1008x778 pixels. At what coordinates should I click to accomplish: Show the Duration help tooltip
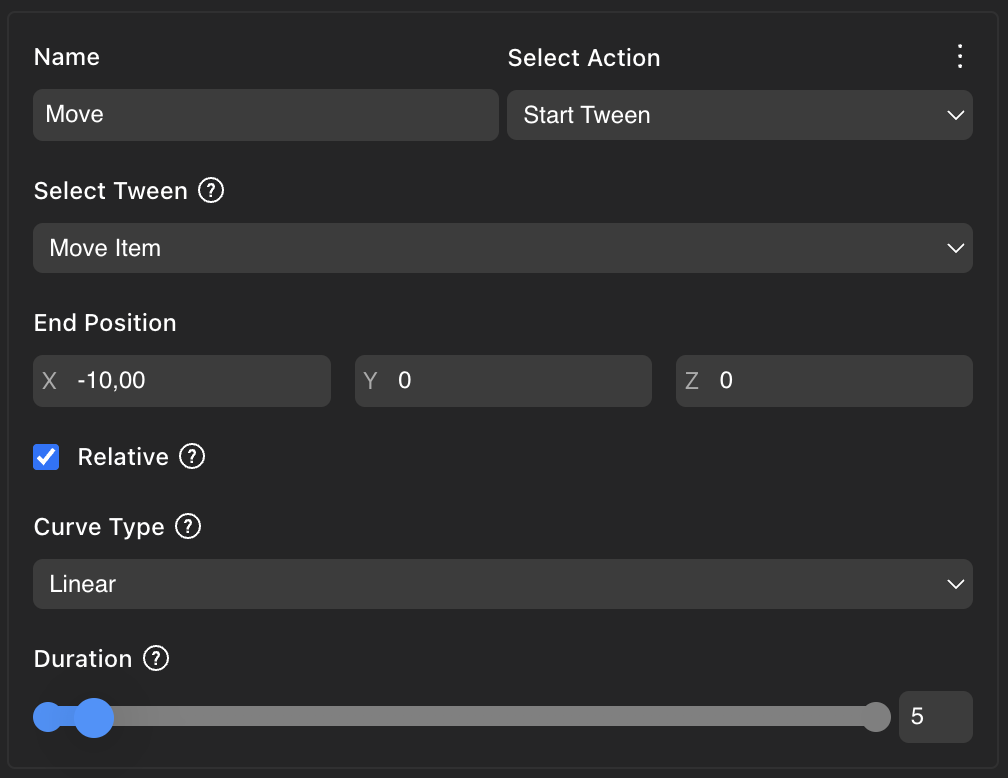pos(156,658)
